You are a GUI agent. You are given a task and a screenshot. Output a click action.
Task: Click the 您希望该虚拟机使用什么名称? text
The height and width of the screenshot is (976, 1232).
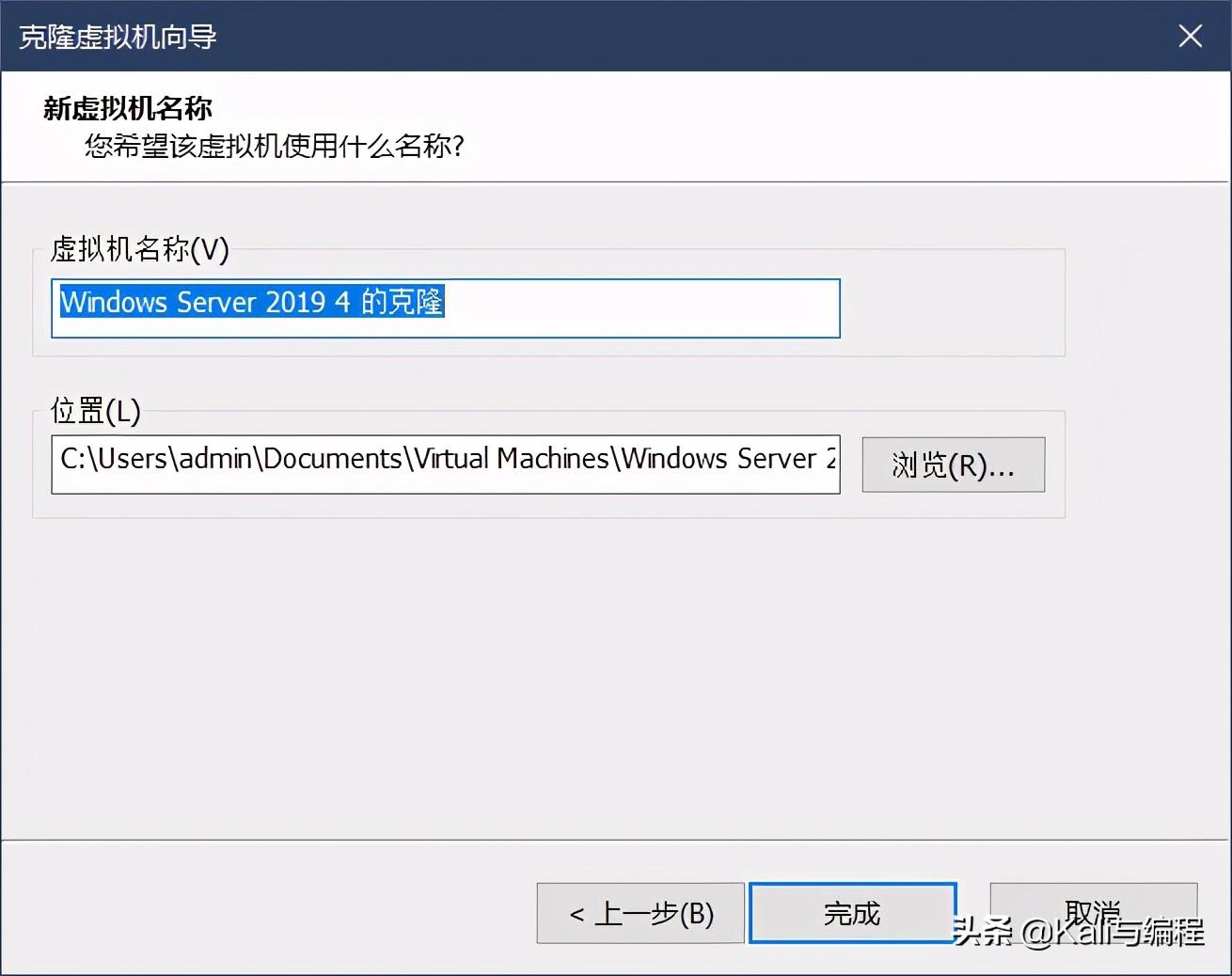point(275,146)
